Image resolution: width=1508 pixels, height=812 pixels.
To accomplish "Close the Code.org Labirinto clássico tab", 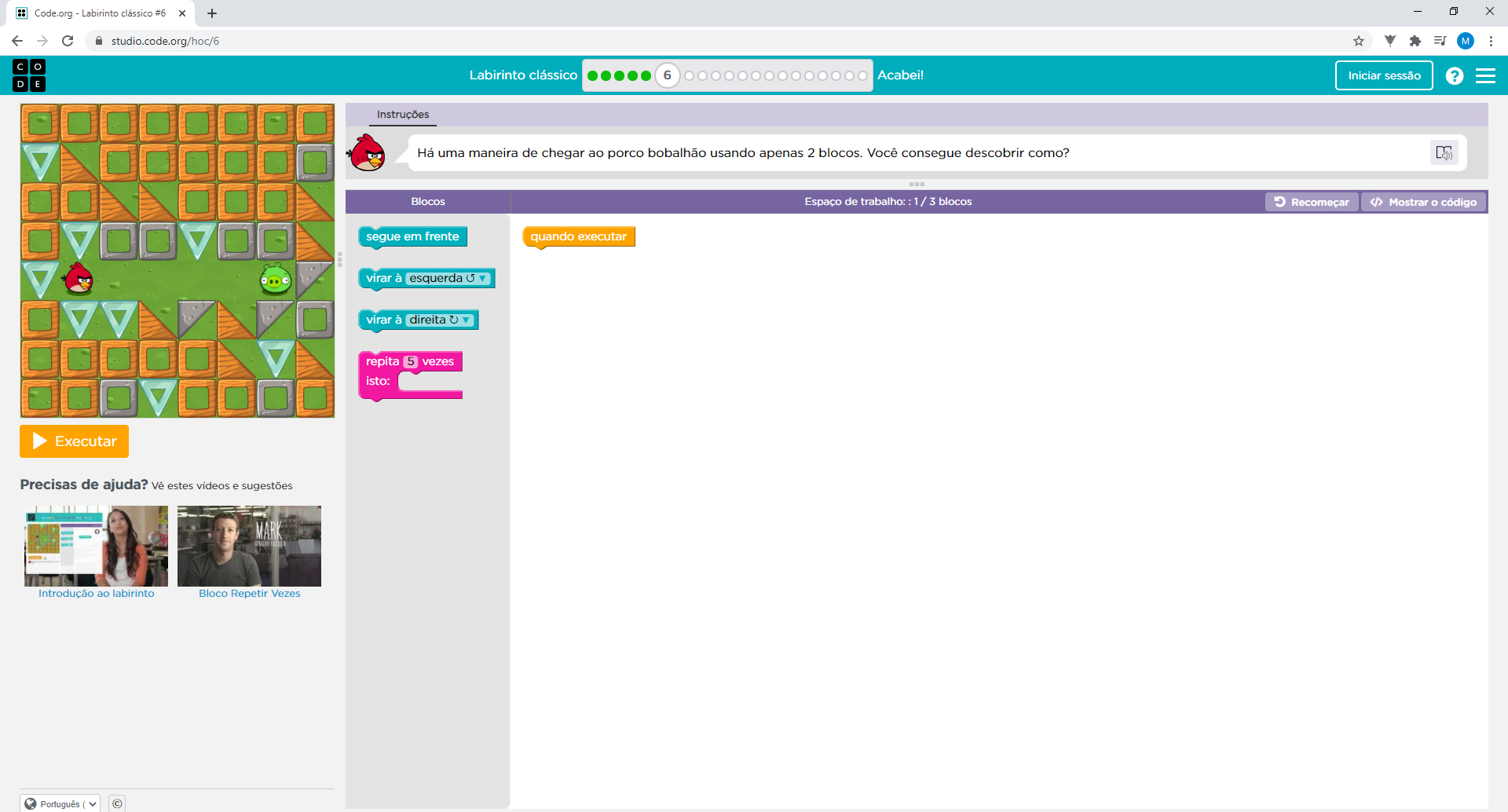I will [x=182, y=13].
